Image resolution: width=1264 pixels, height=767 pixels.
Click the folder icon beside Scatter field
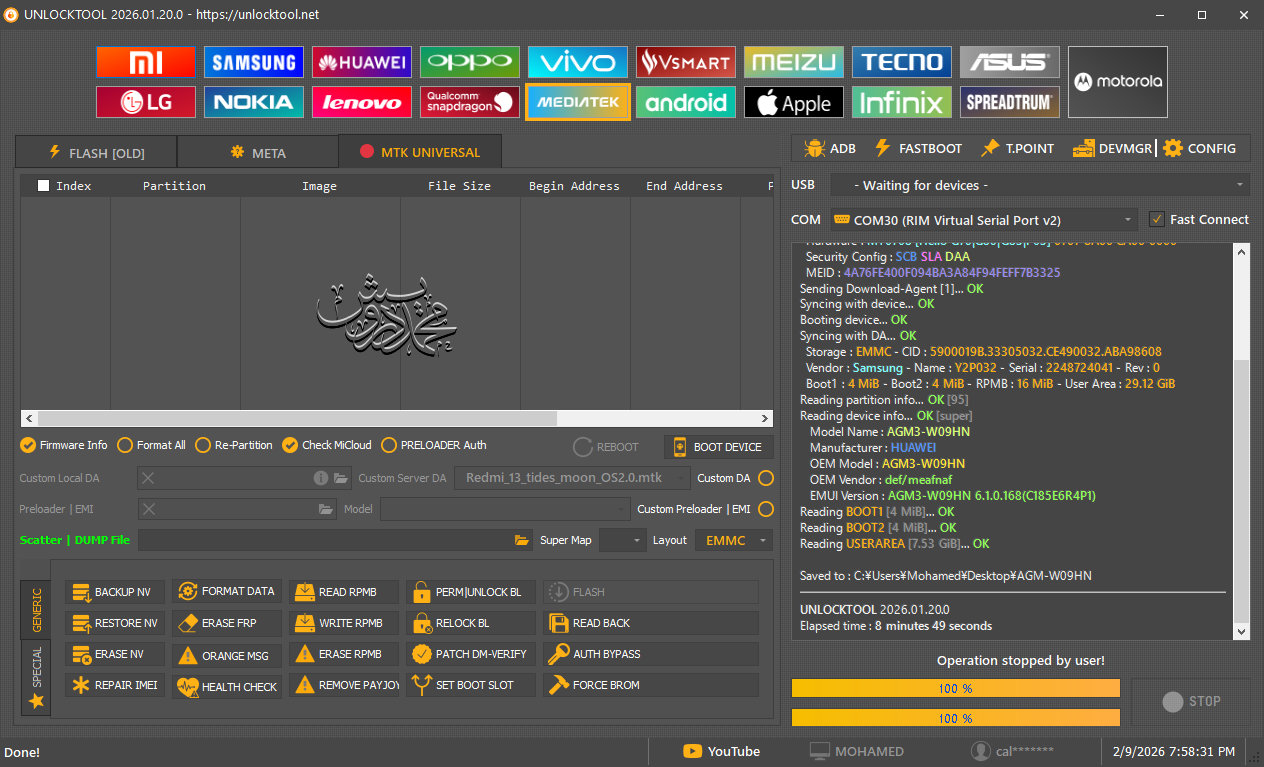pyautogui.click(x=521, y=540)
